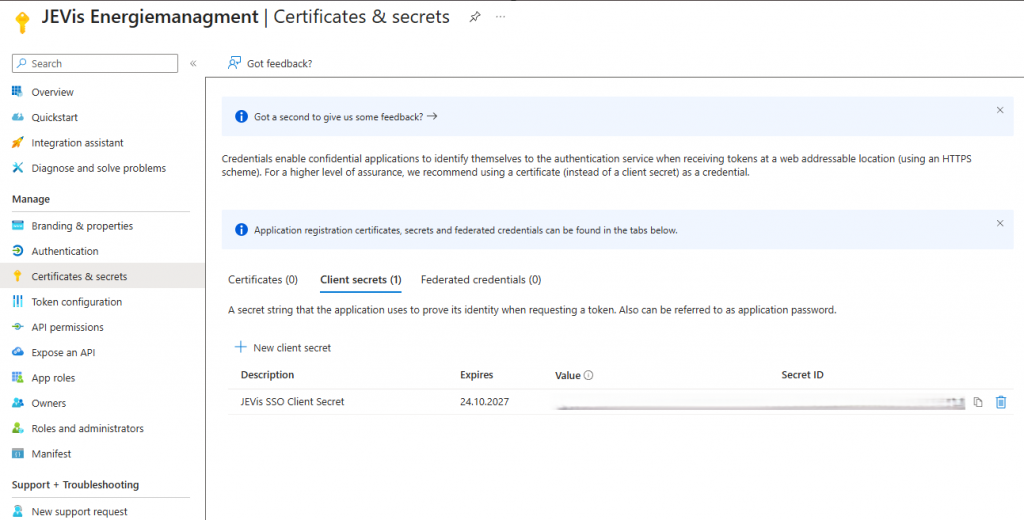Screen dimensions: 1024x520
Task: Switch to the Federated credentials (0) tab
Action: [x=481, y=280]
